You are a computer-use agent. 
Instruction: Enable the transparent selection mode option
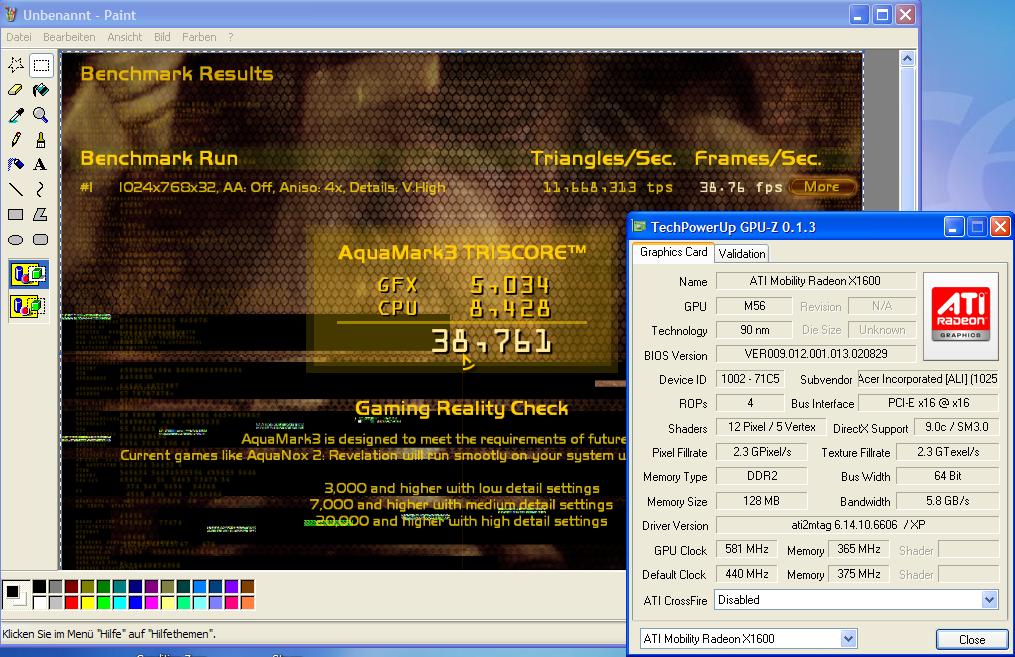coord(28,306)
